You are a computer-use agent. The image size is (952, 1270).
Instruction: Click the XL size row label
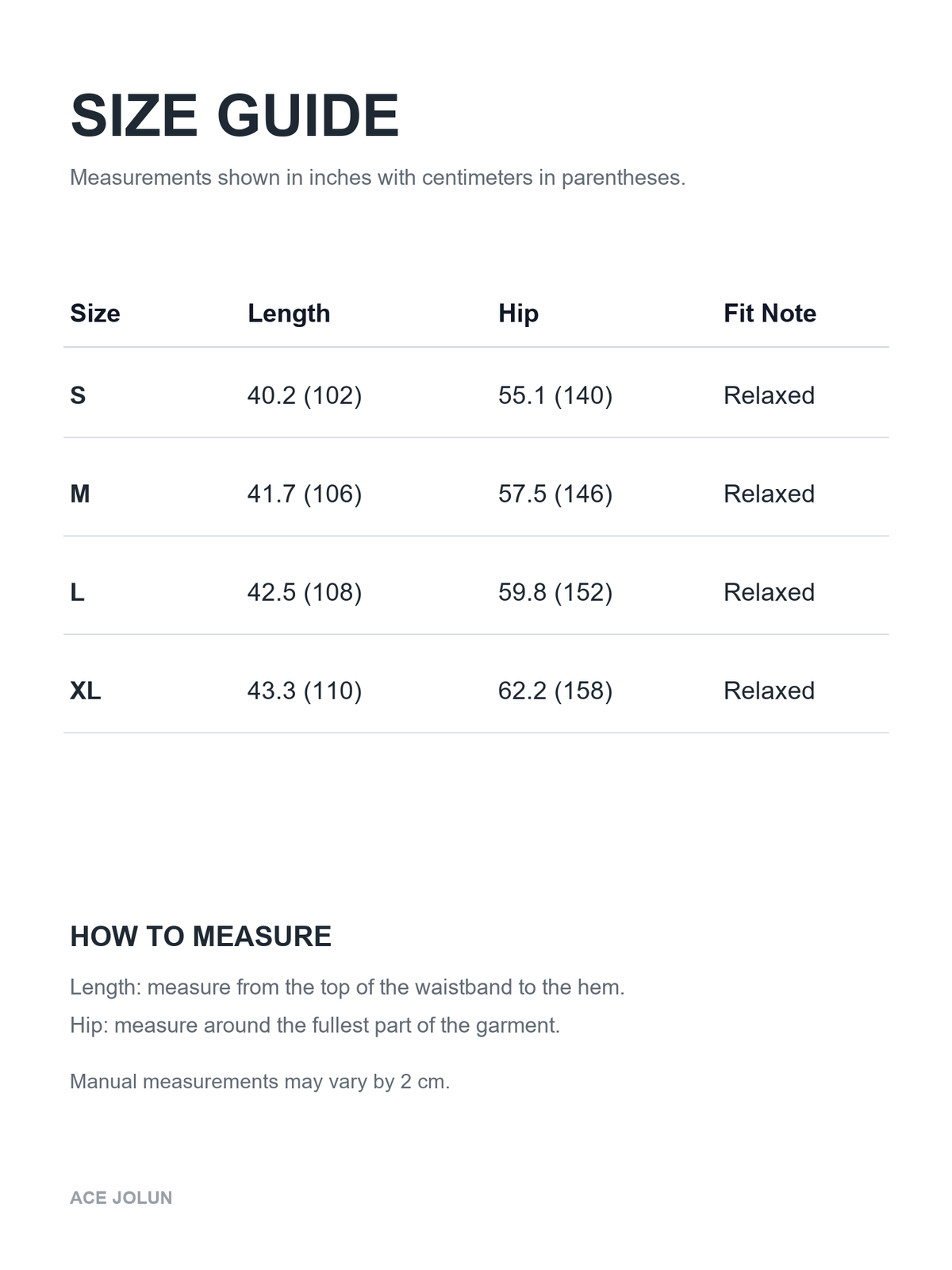(x=86, y=691)
